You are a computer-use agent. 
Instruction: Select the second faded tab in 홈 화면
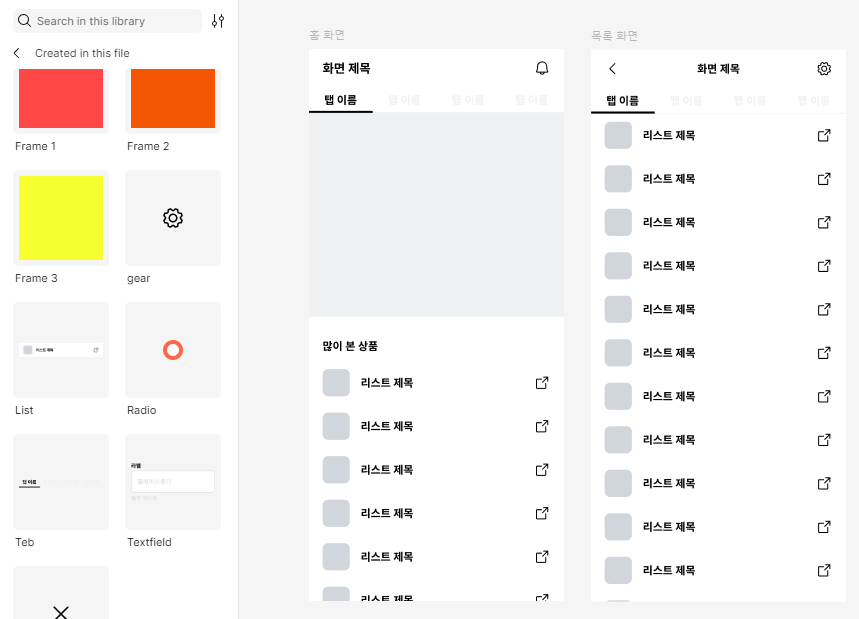click(x=404, y=100)
